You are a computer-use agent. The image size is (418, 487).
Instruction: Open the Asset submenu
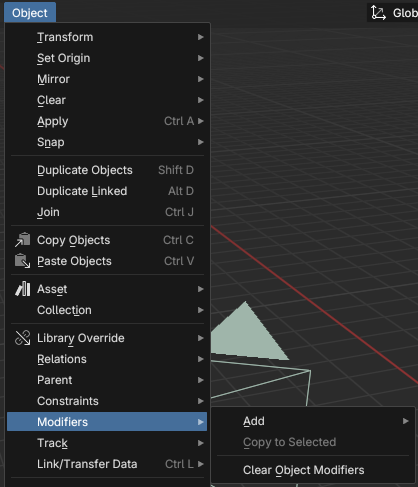(x=107, y=289)
